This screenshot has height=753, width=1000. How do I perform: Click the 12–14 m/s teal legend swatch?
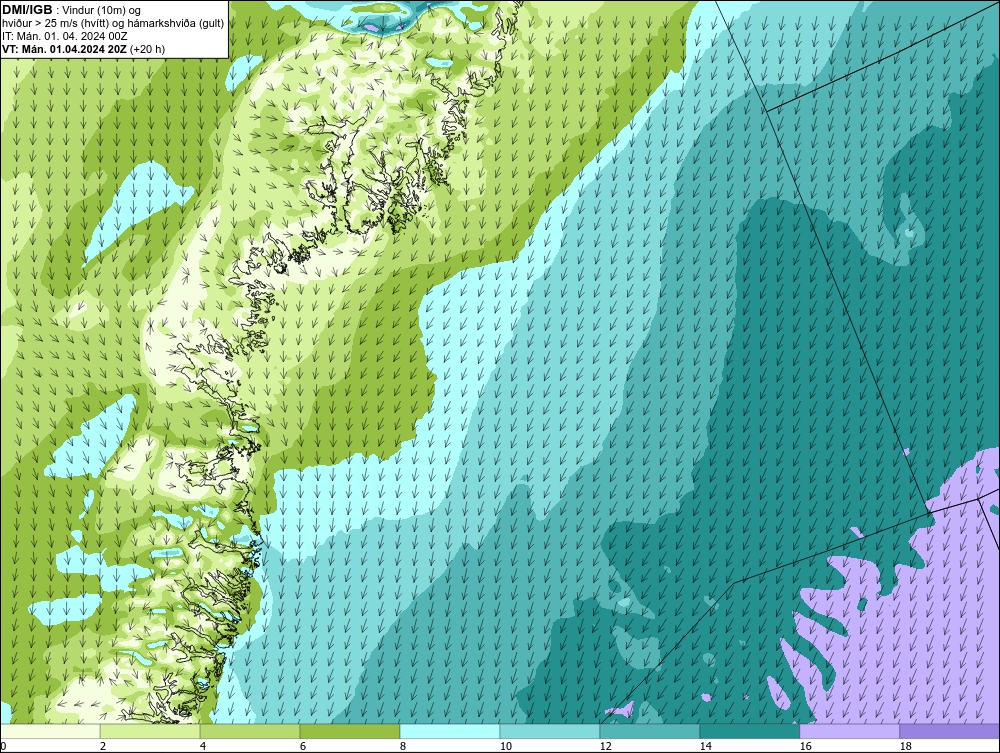[649, 731]
